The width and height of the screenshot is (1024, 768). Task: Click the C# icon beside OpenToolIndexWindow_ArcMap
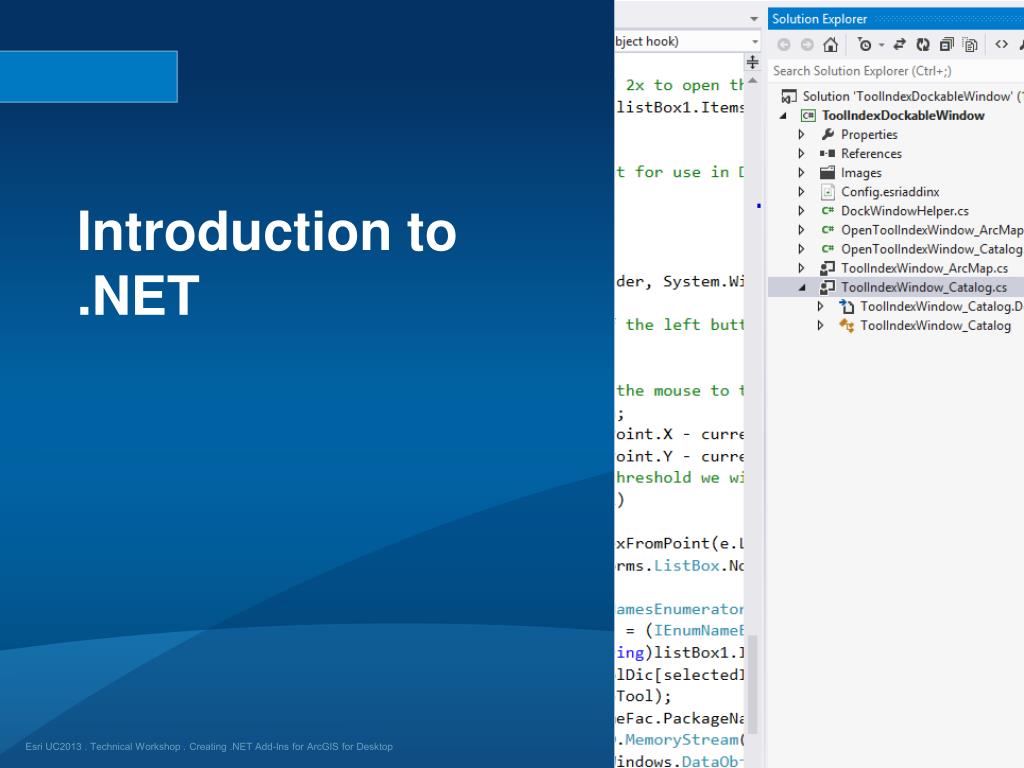coord(827,230)
